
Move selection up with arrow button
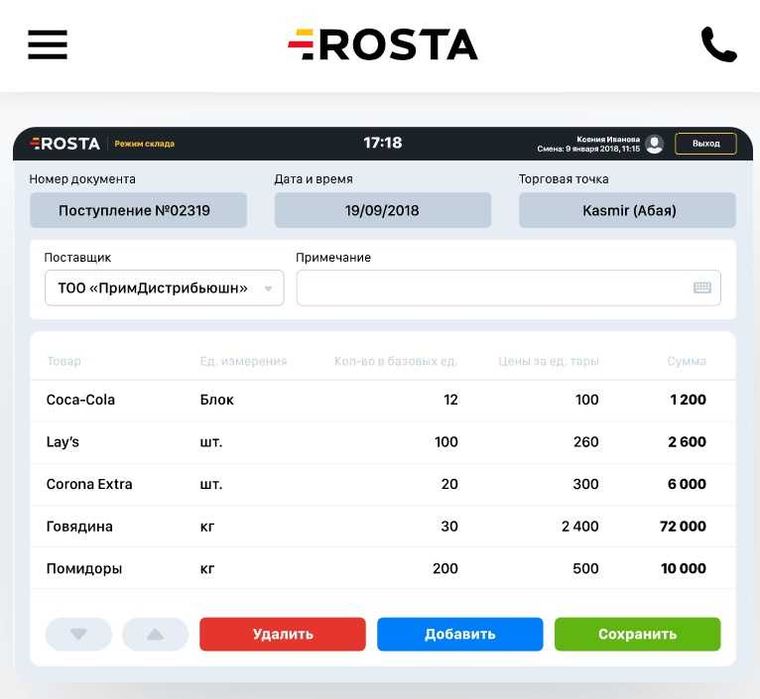(x=155, y=634)
